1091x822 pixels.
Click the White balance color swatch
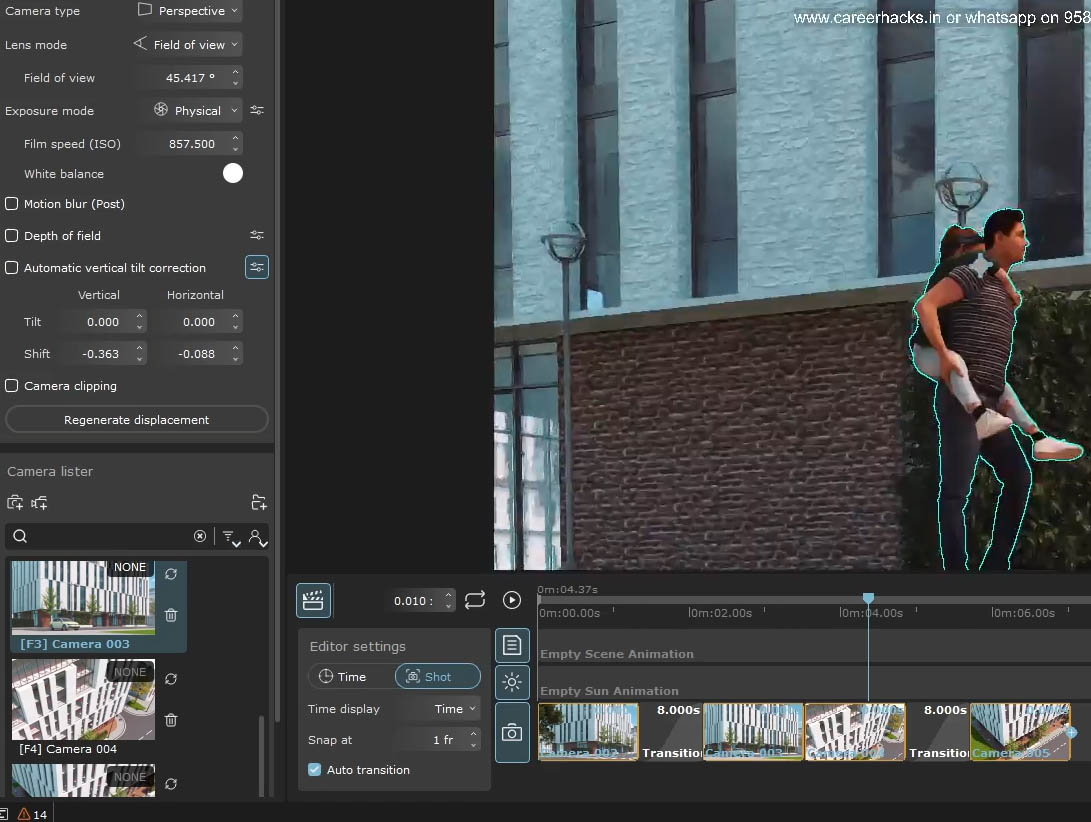pyautogui.click(x=233, y=173)
